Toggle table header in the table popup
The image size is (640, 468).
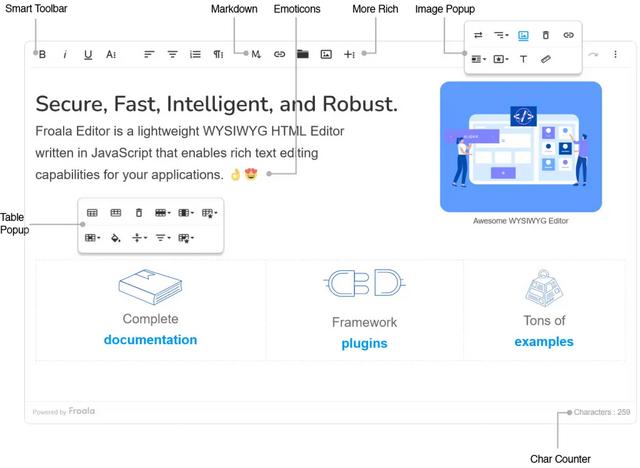coord(92,213)
